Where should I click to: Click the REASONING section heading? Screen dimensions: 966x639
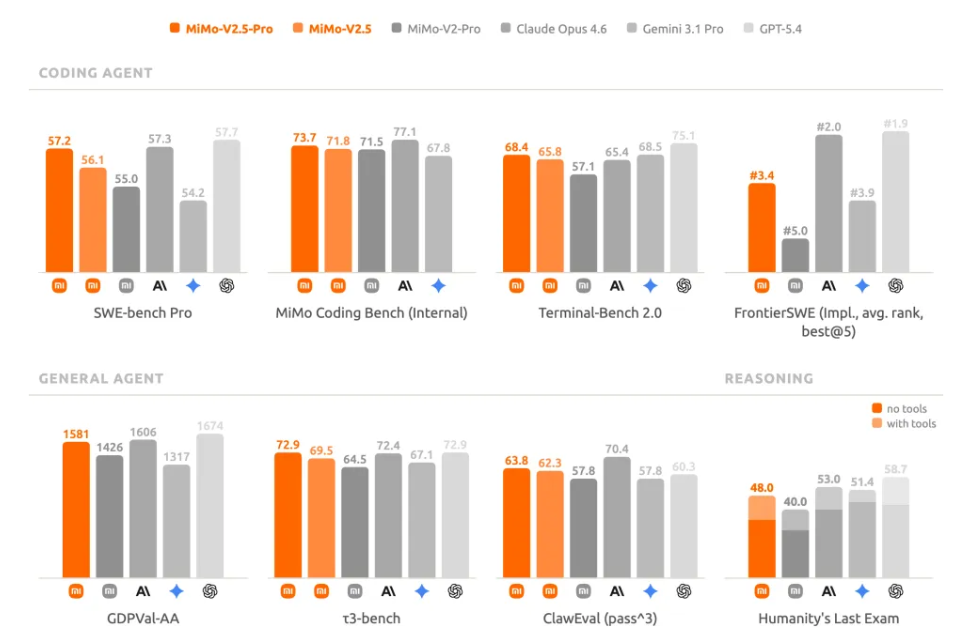click(768, 379)
